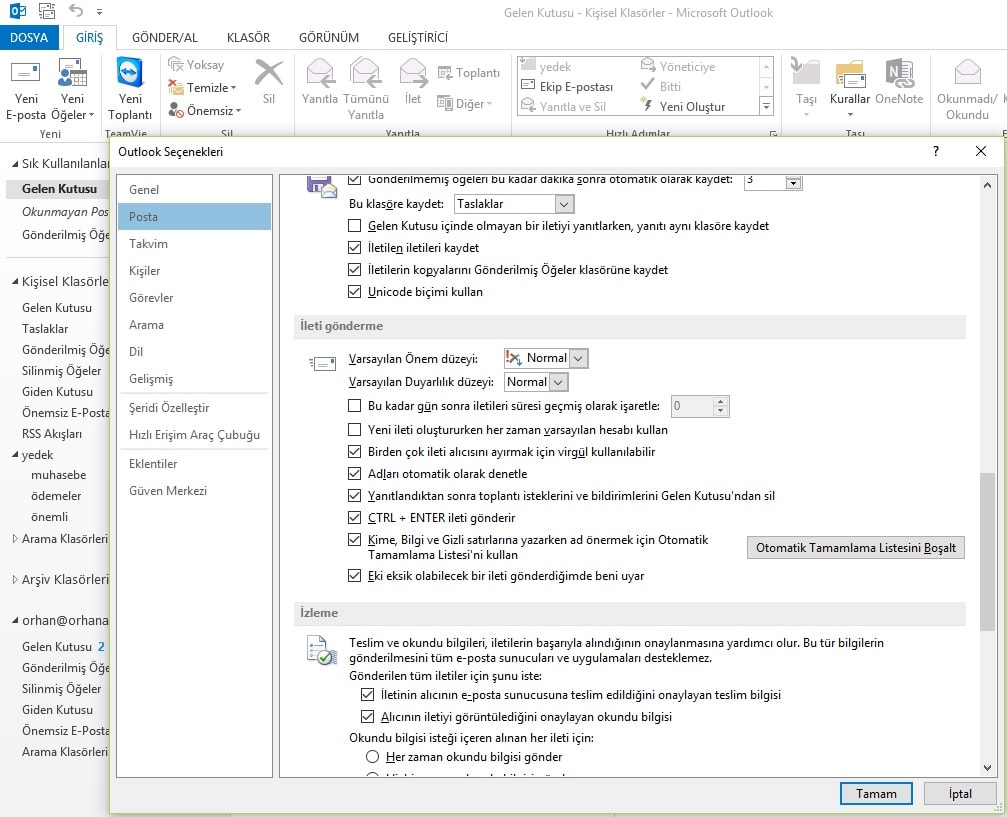Select the muhasebe folder
The height and width of the screenshot is (817, 1007).
click(x=58, y=475)
